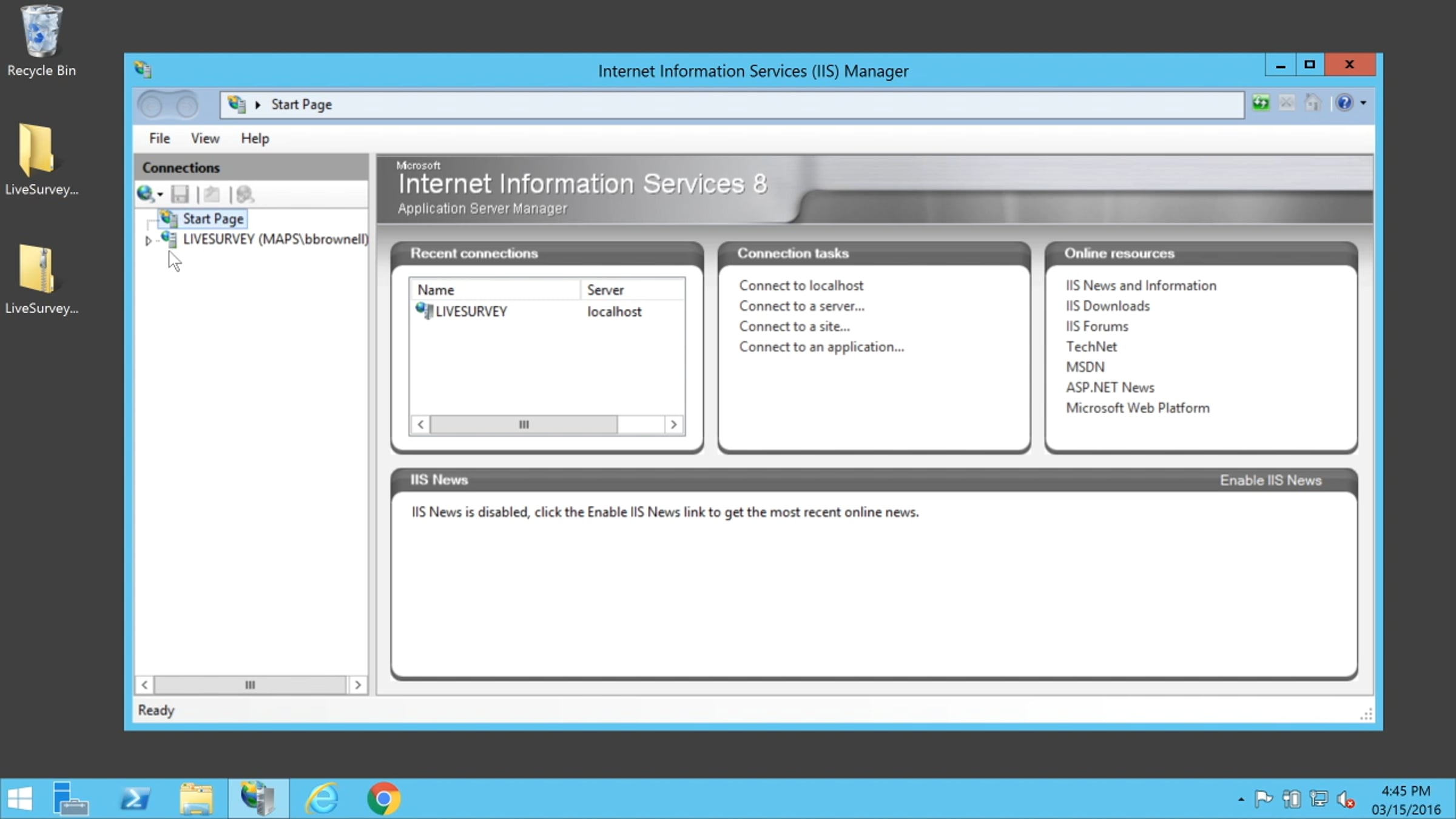Expand the Help icon dropdown arrow

1363,103
